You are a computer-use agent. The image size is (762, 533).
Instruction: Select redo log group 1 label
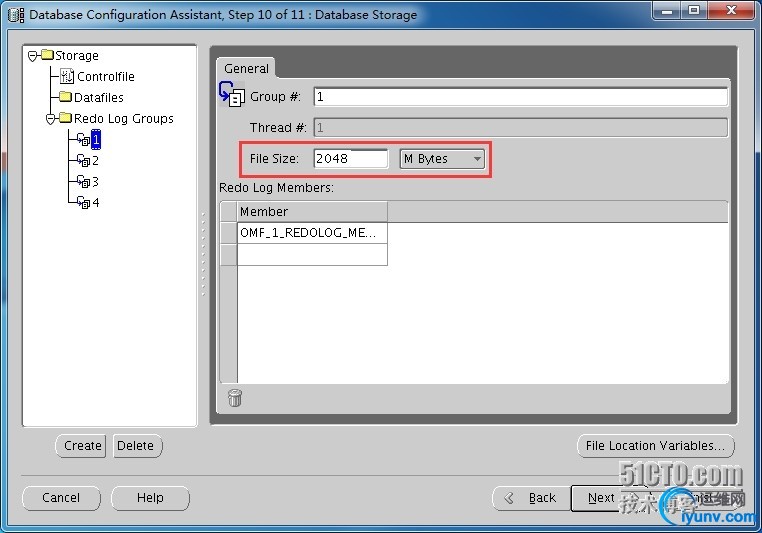click(x=96, y=139)
